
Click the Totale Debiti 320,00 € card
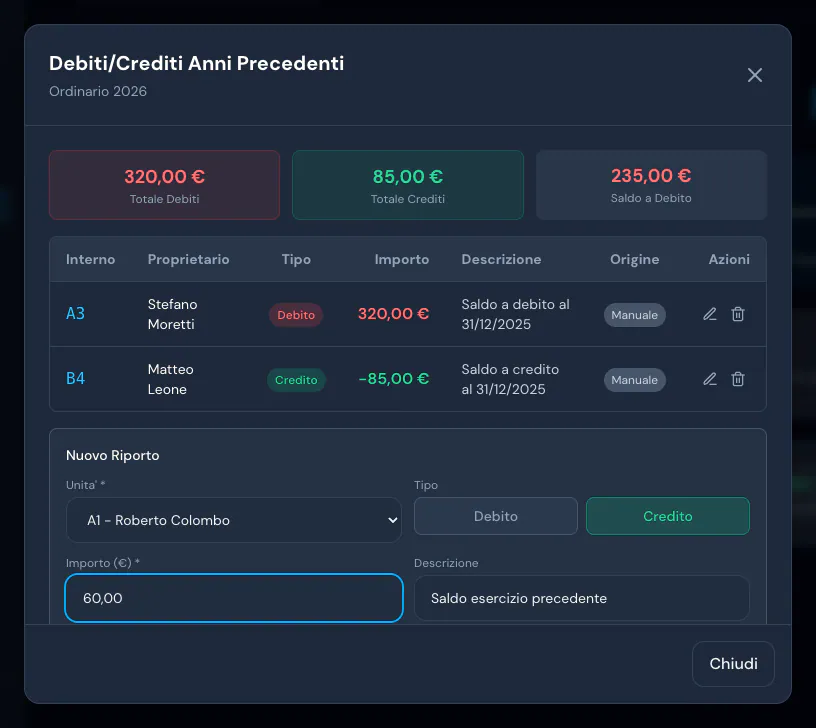coord(164,185)
